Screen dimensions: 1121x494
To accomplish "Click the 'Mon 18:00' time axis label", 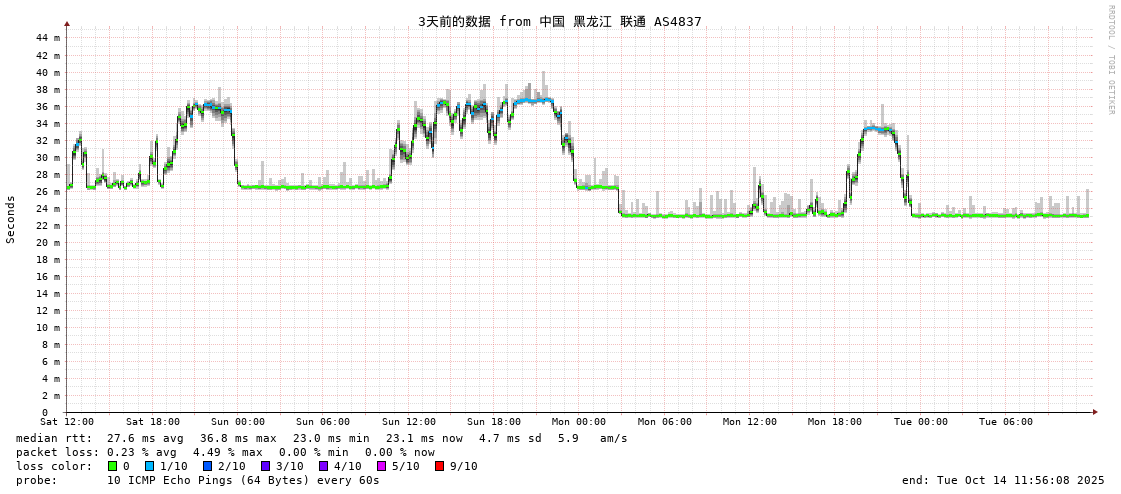I will click(x=835, y=422).
